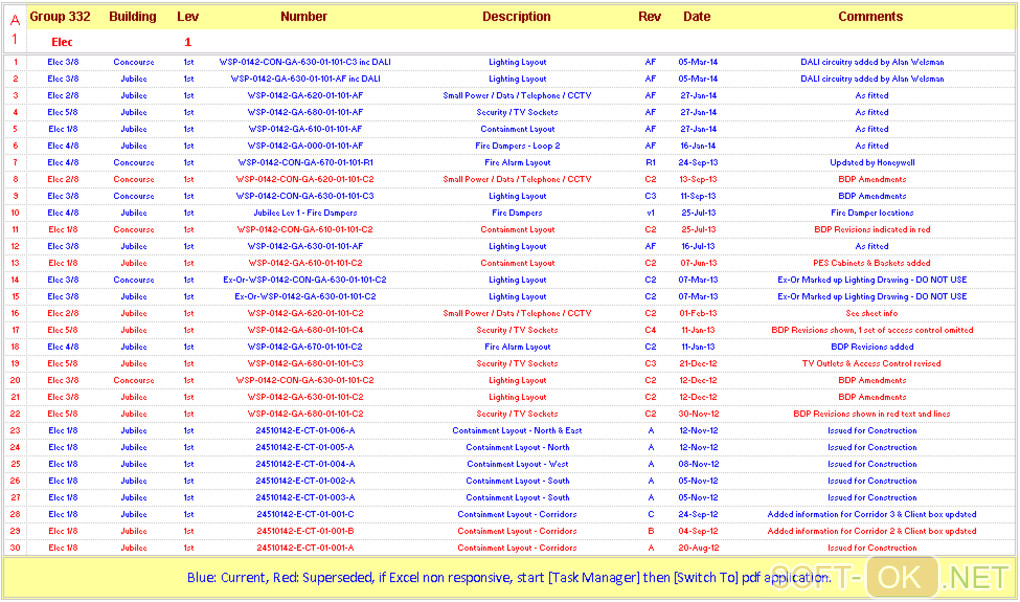This screenshot has width=1020, height=602.
Task: Select WSP-0142-CON-GA-610-01-101-C2 number cell
Action: tap(304, 230)
